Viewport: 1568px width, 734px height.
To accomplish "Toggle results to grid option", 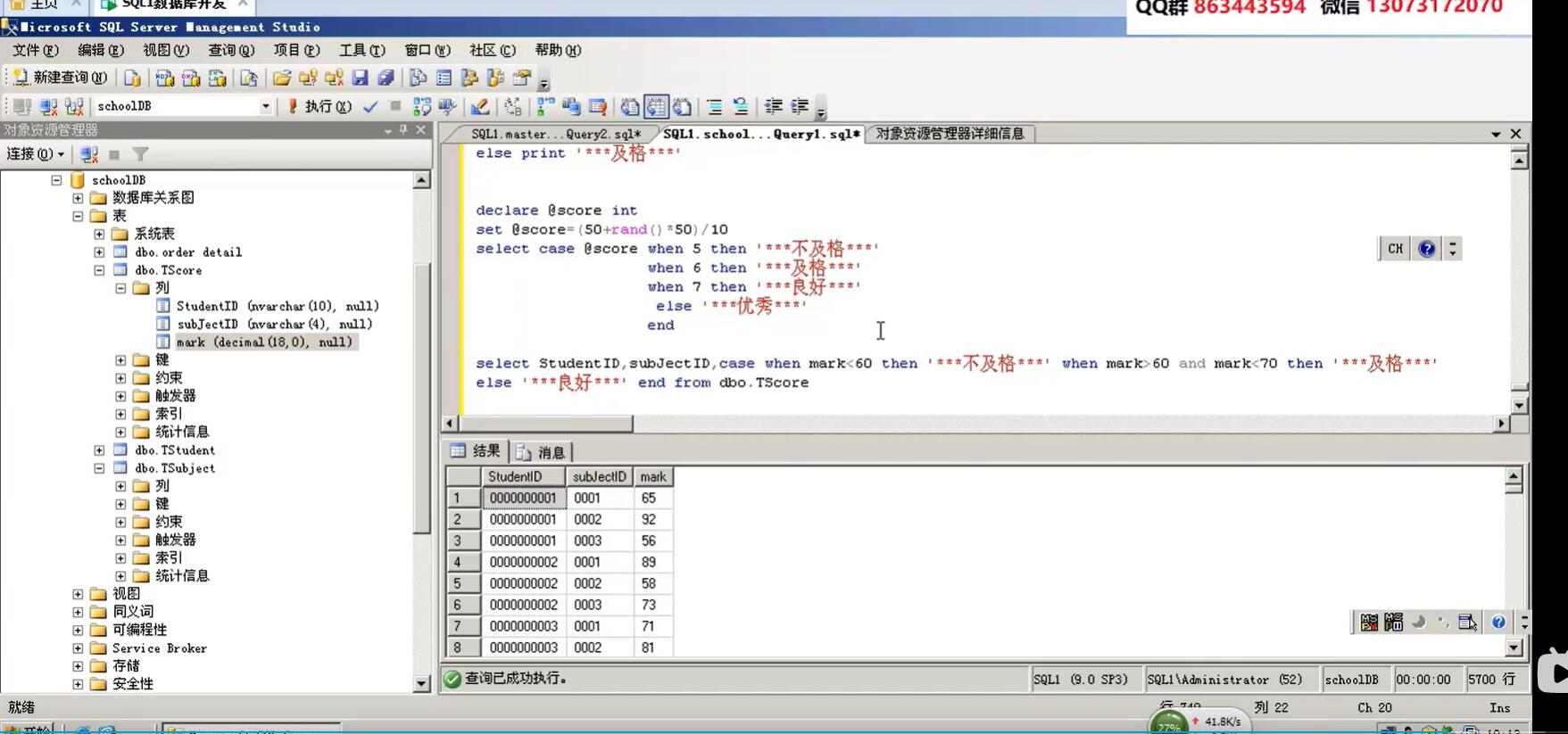I will point(656,106).
